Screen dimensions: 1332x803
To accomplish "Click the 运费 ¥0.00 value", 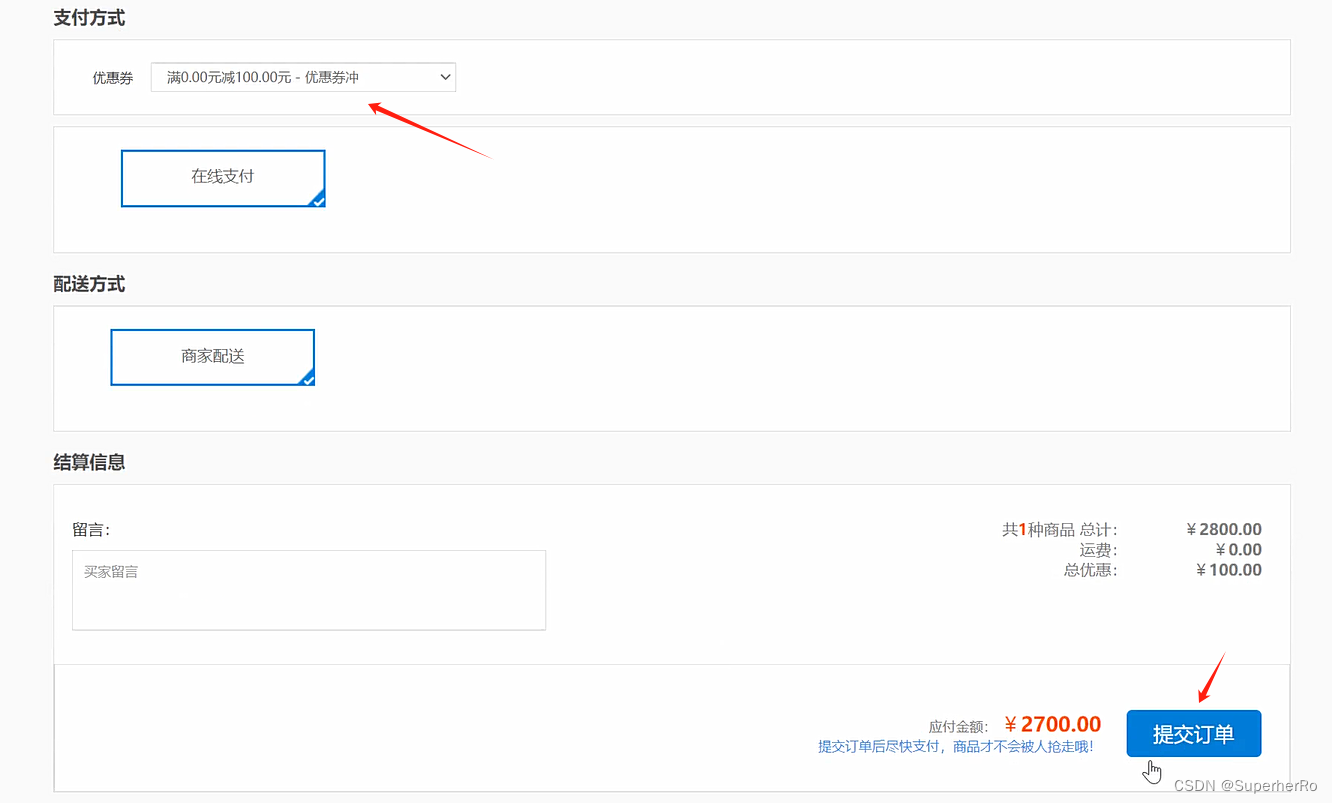I will [1239, 549].
